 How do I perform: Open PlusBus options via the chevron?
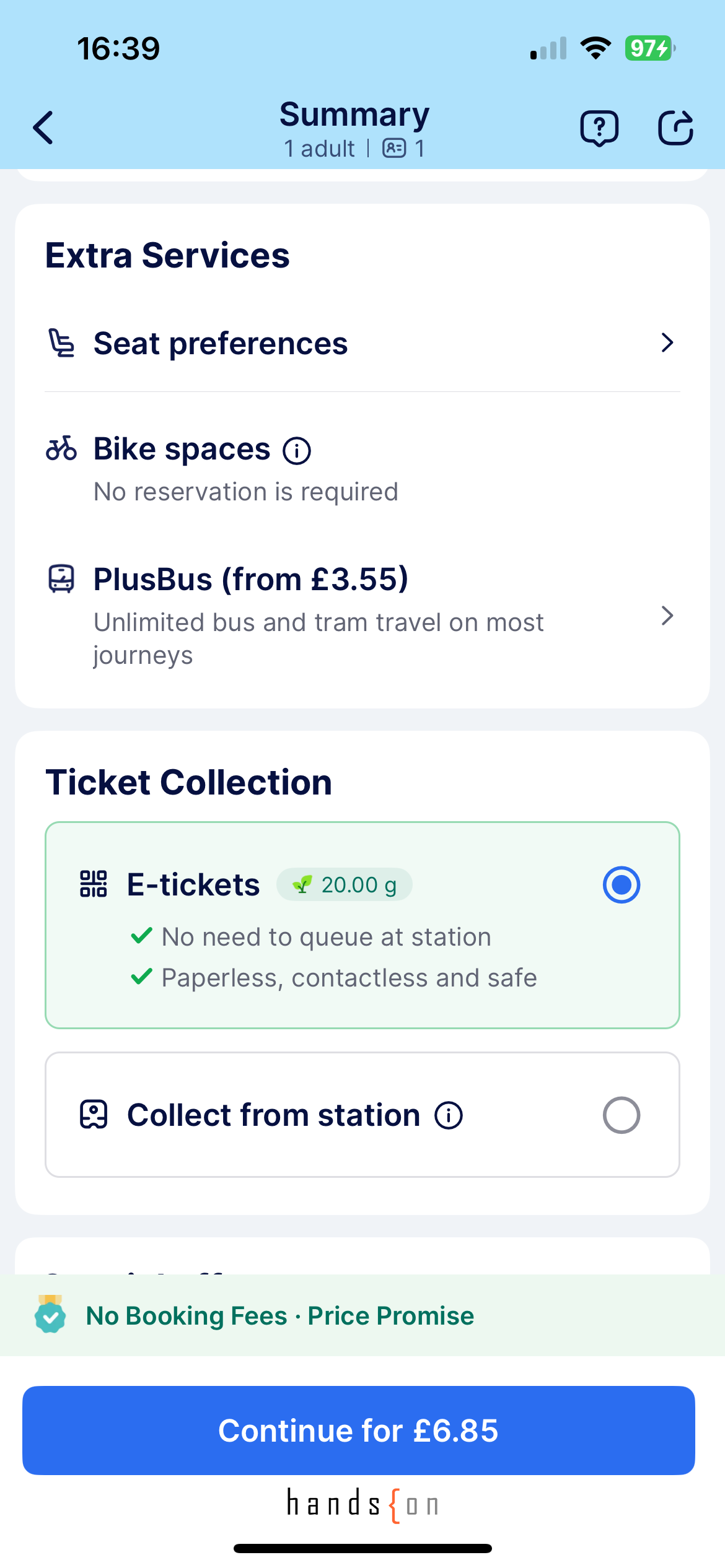click(667, 616)
